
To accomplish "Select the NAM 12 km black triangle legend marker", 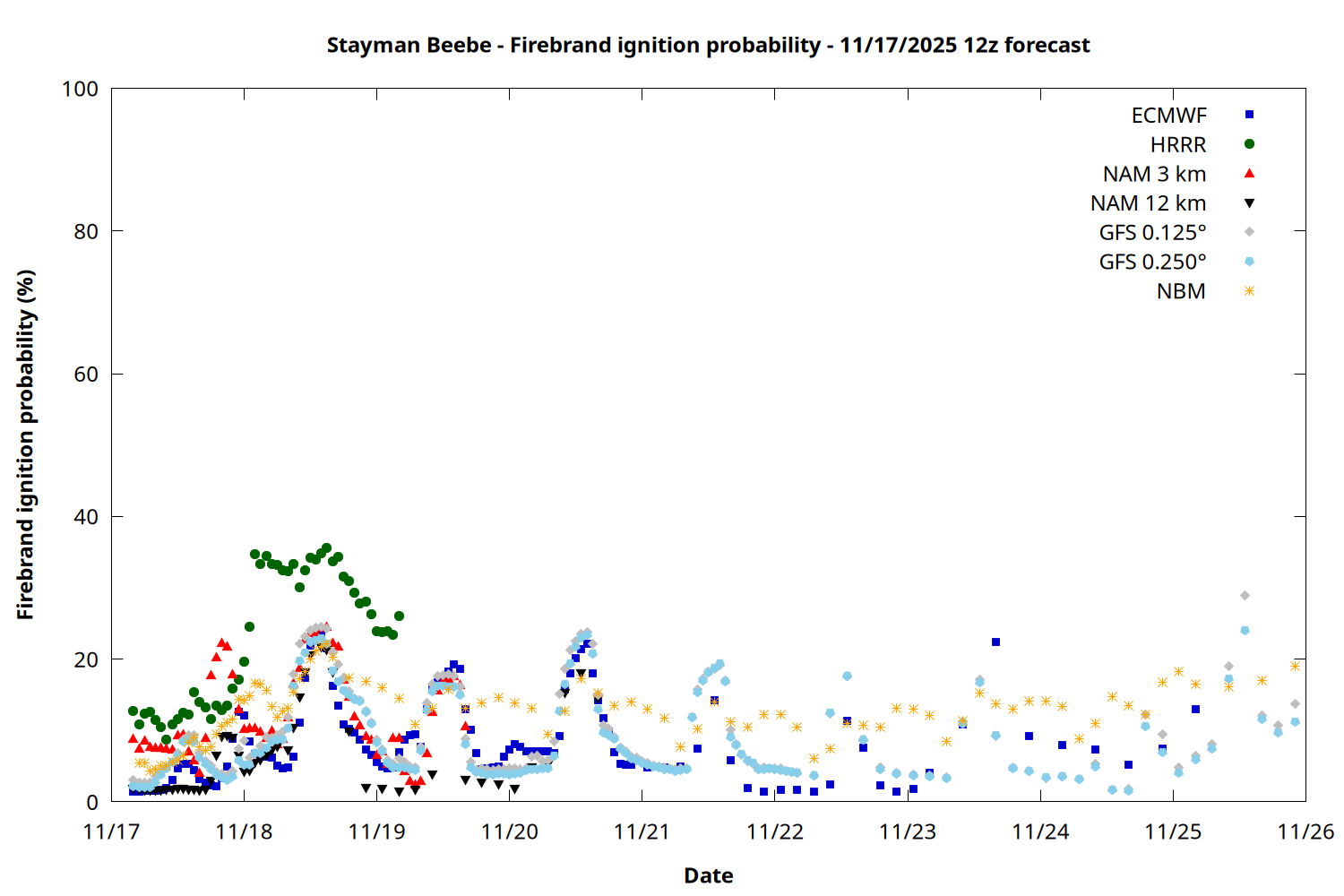I will [1249, 203].
